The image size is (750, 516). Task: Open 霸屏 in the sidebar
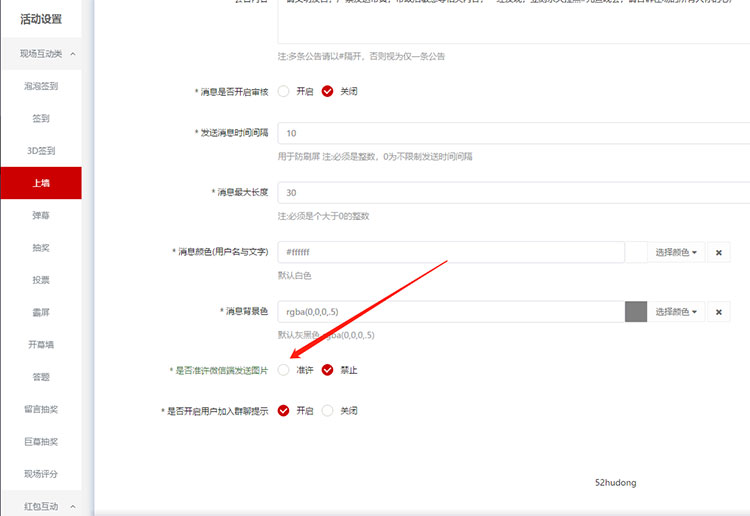click(41, 312)
